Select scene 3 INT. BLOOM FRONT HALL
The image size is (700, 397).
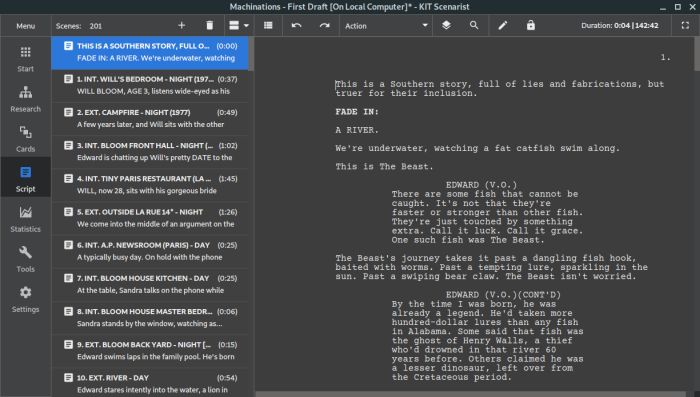point(150,151)
